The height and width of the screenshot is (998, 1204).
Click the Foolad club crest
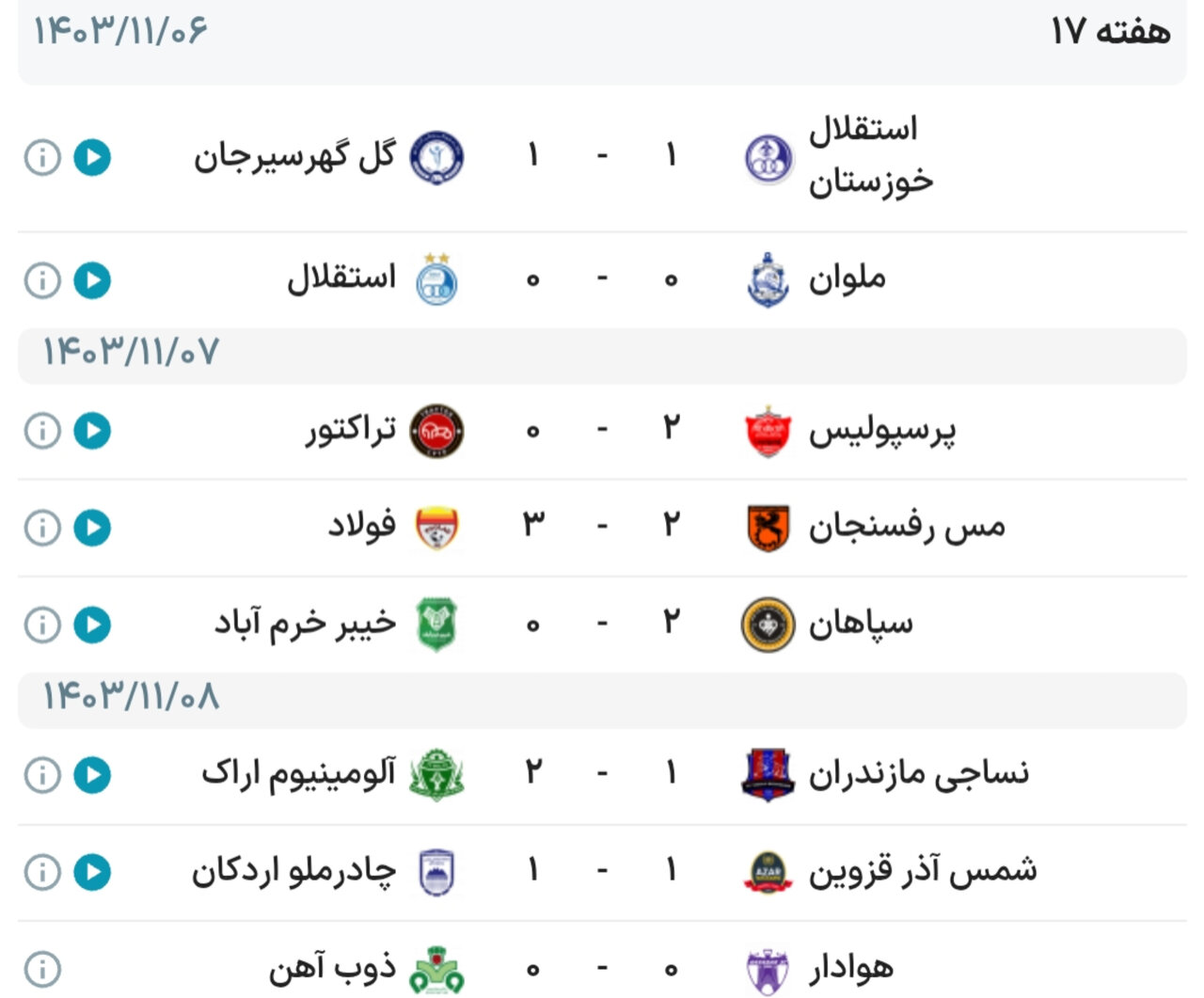pos(436,528)
